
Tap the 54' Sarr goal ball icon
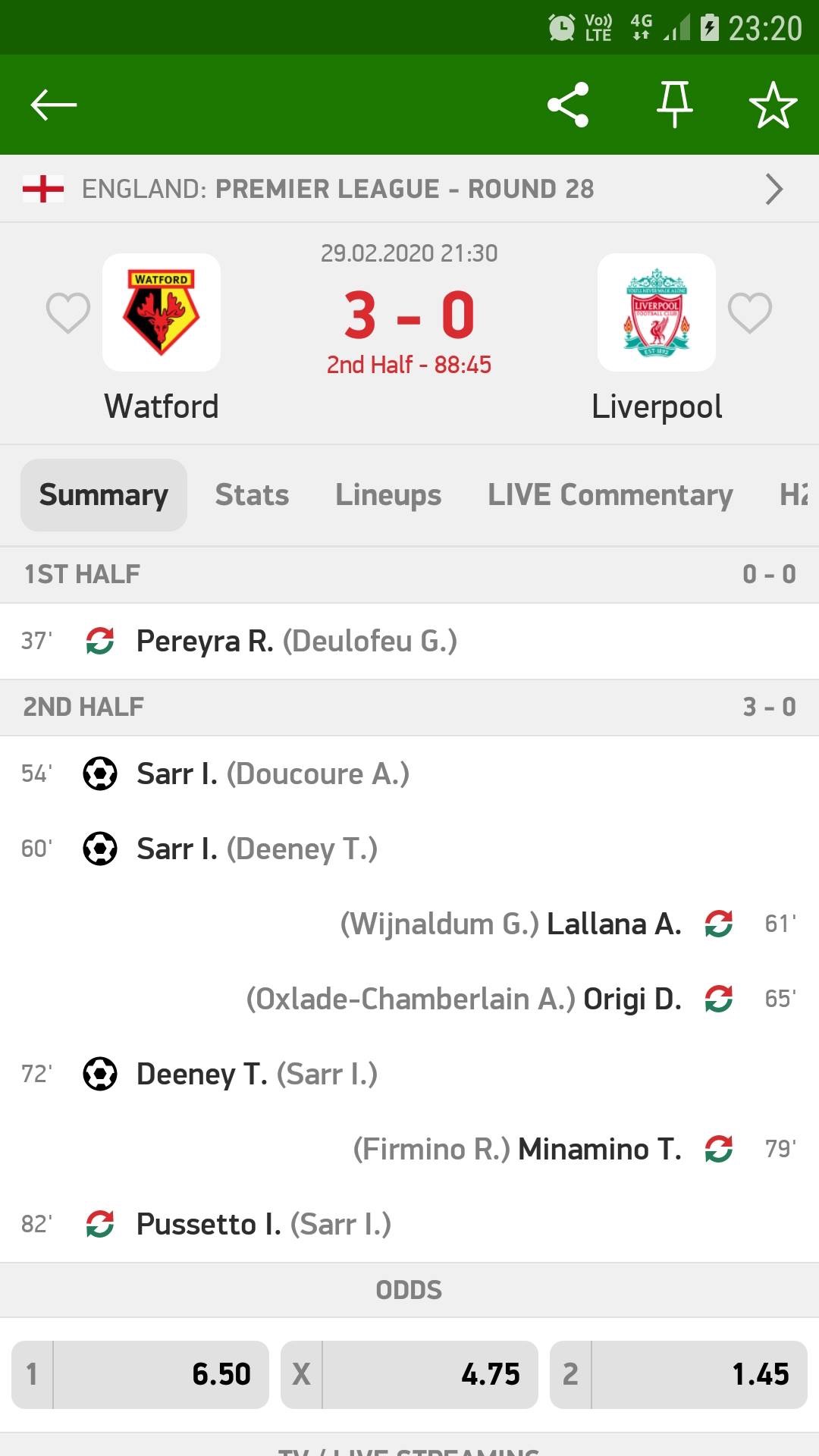tap(100, 774)
